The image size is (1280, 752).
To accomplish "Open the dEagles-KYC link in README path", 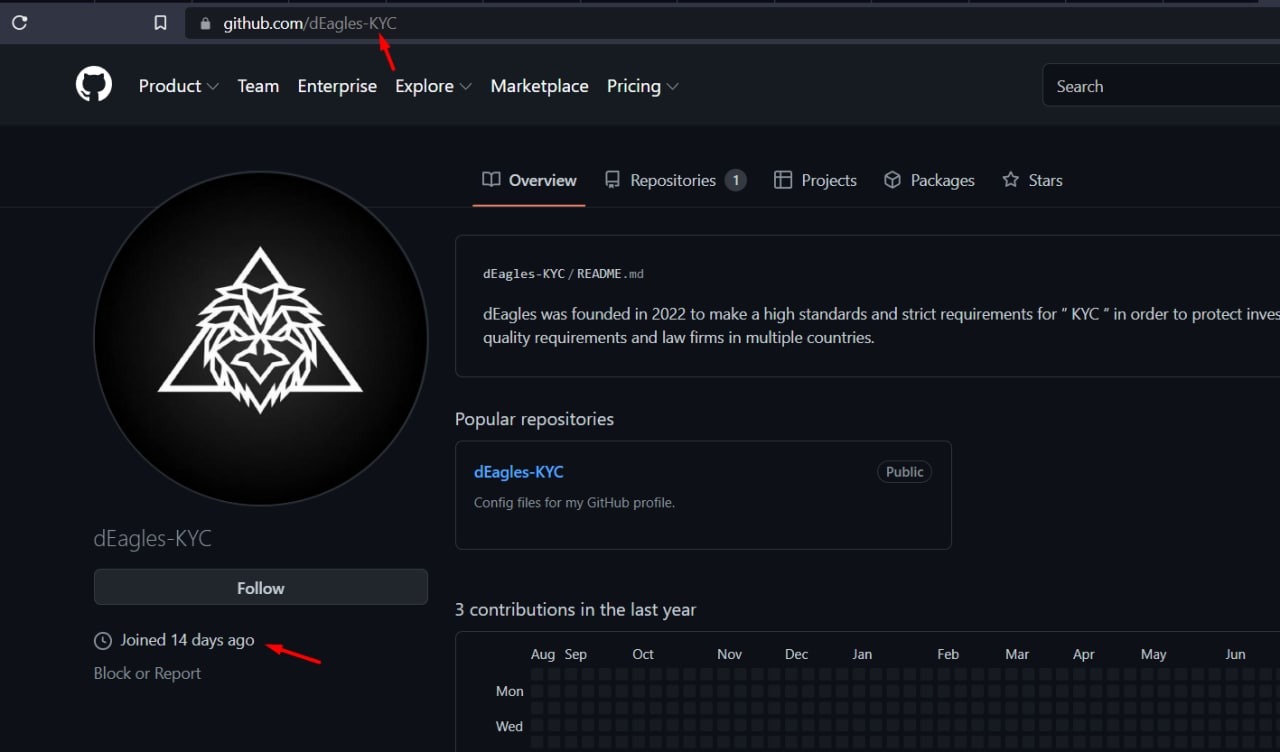I will click(525, 273).
